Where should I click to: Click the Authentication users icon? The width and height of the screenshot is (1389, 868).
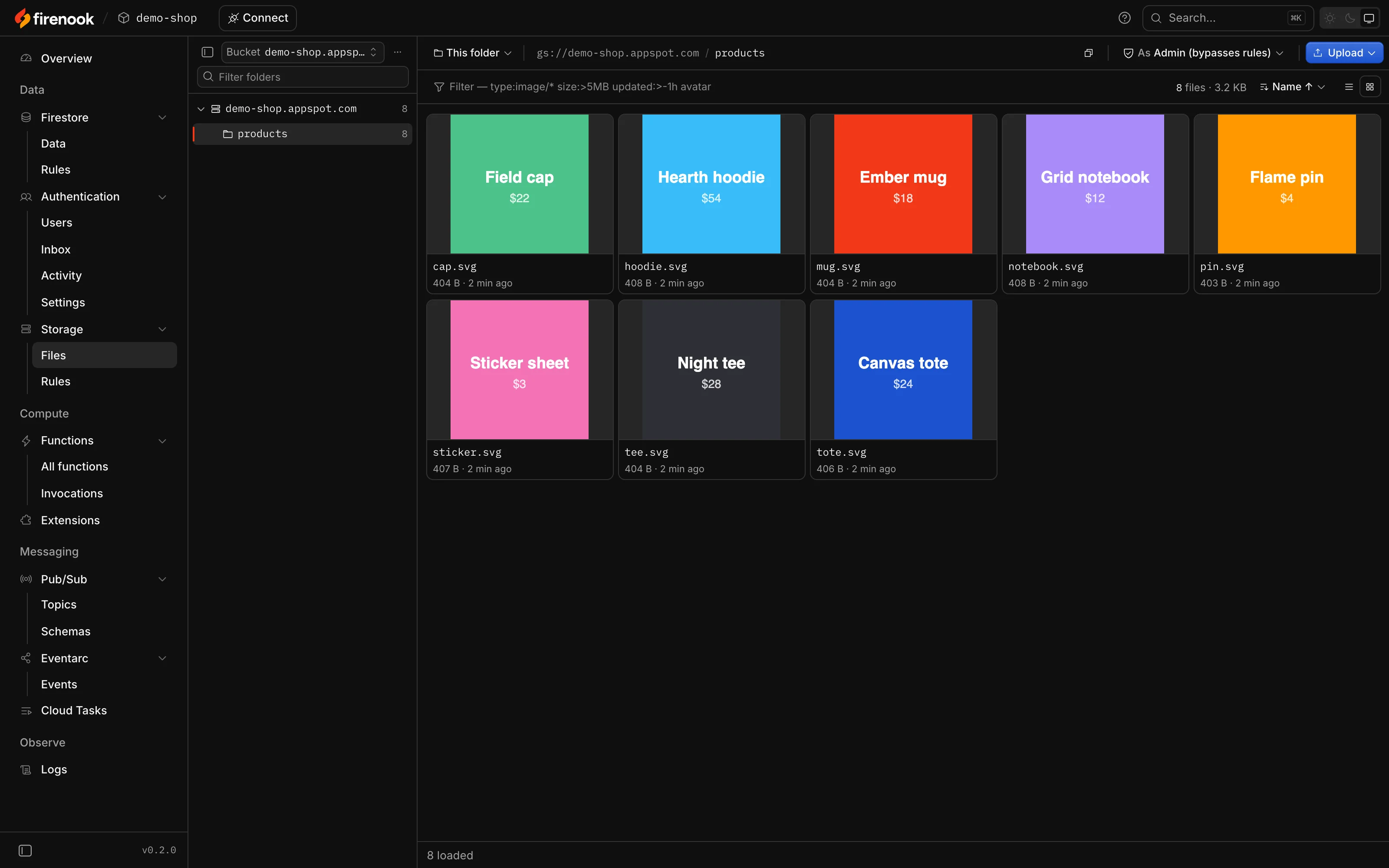(26, 196)
